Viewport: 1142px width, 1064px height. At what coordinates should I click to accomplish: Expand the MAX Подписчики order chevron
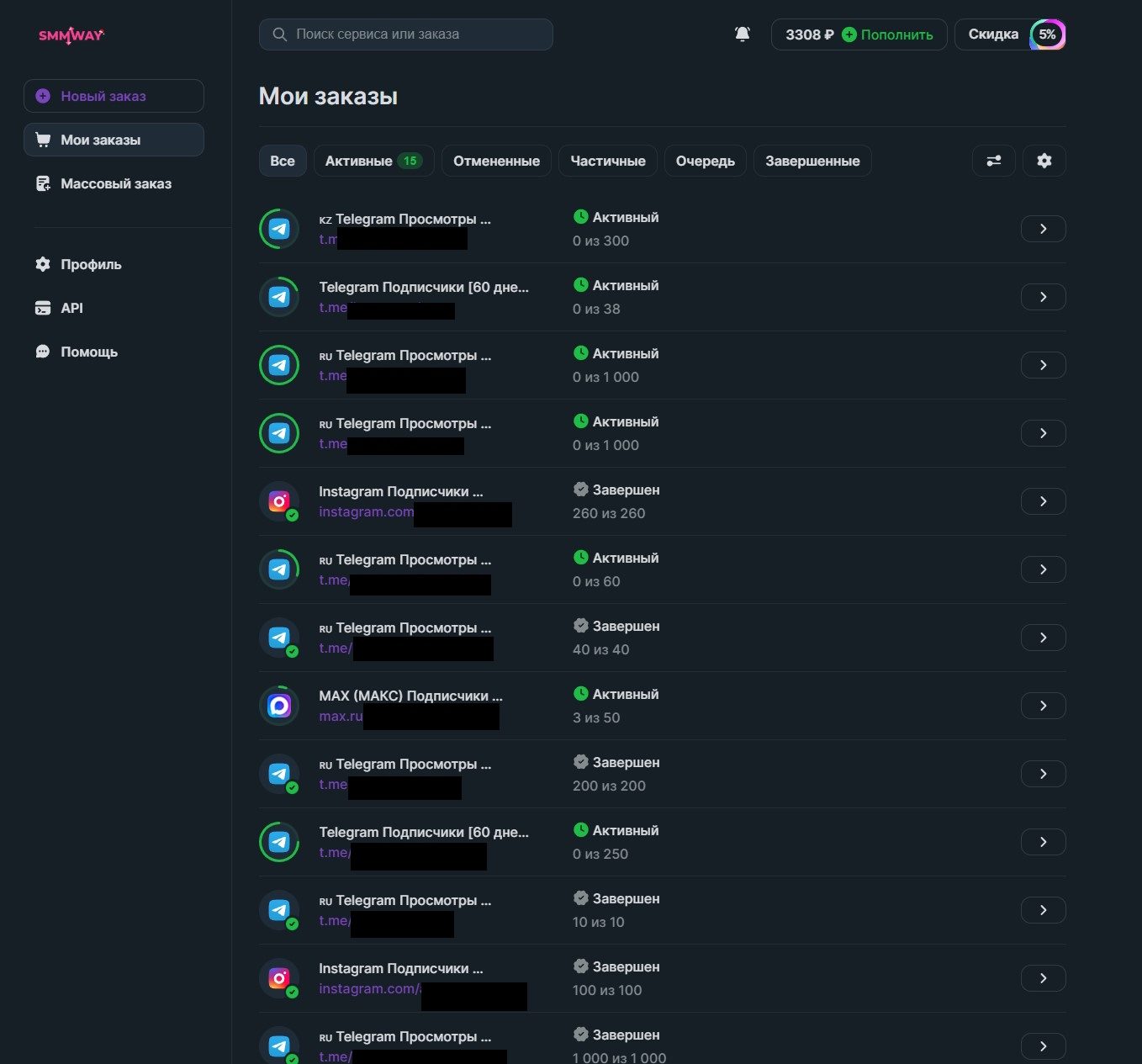coord(1043,706)
